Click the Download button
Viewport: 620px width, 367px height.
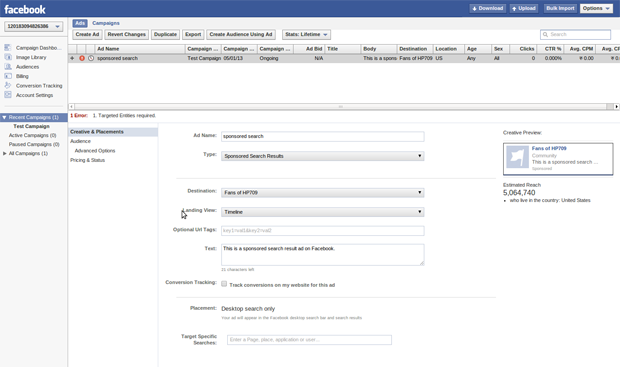(x=488, y=8)
